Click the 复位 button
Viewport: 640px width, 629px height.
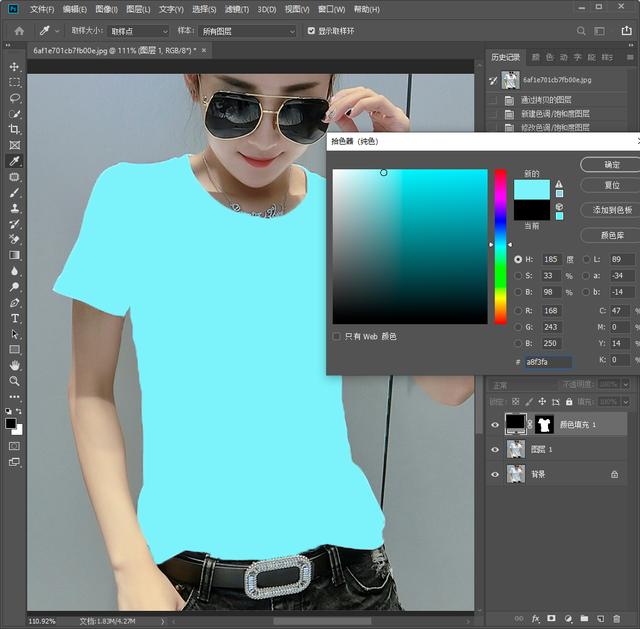pos(612,185)
